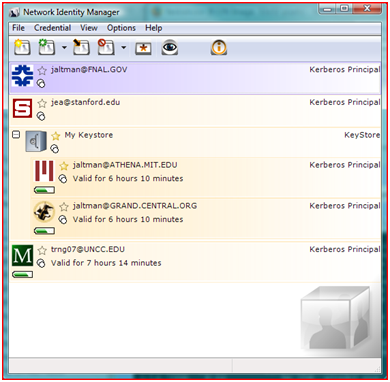Click the MIT logo icon

pos(44,171)
